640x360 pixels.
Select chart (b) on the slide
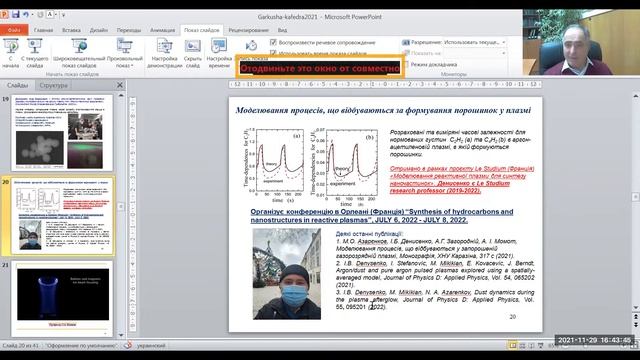click(x=345, y=167)
